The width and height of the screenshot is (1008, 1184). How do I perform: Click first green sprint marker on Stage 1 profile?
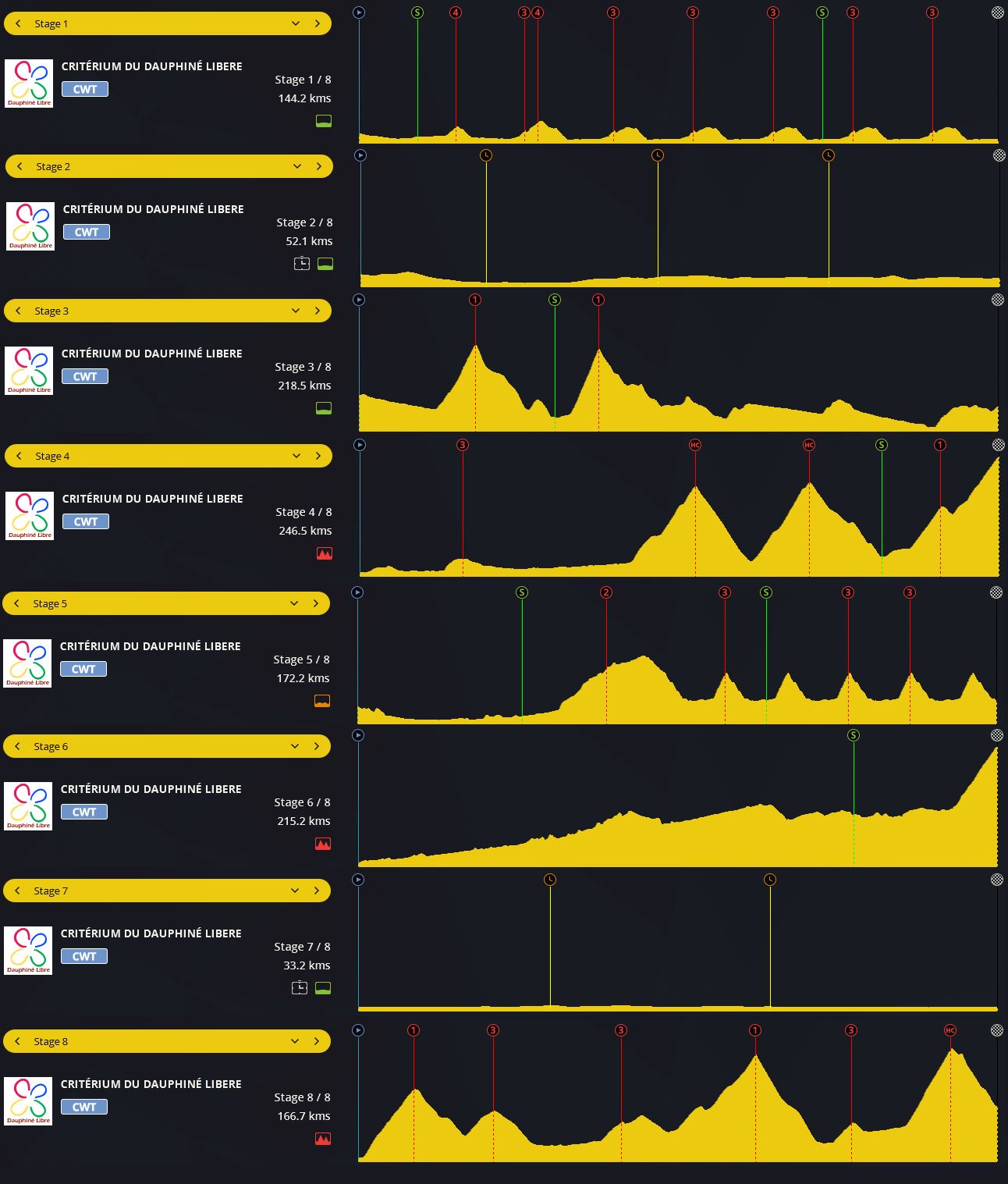point(417,12)
